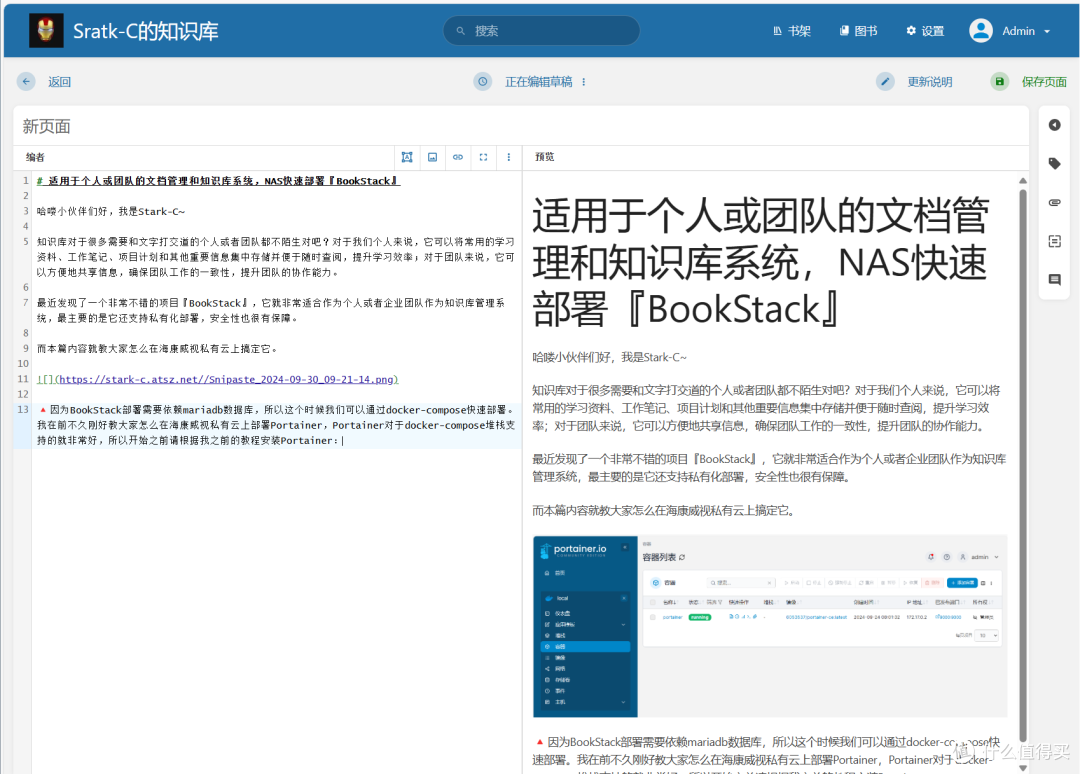Open the comments icon in sidebar
Image resolution: width=1080 pixels, height=774 pixels.
[1055, 280]
